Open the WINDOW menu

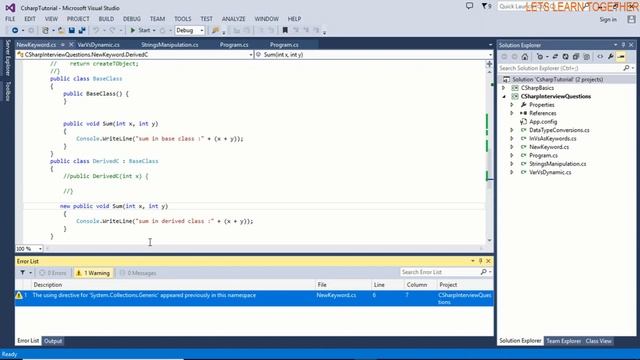(x=267, y=19)
